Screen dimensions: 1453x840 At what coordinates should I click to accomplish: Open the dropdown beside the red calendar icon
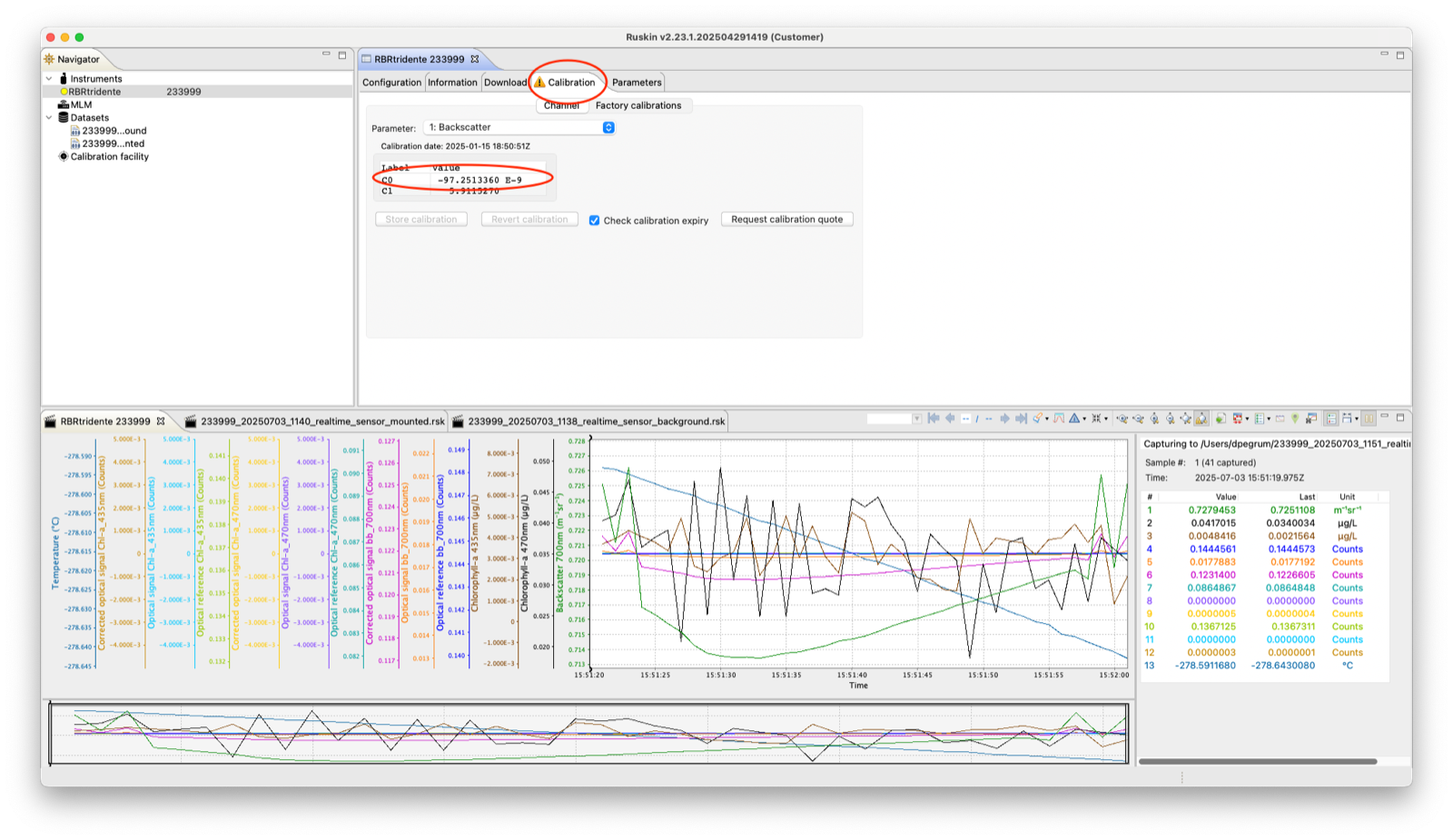tap(1247, 419)
